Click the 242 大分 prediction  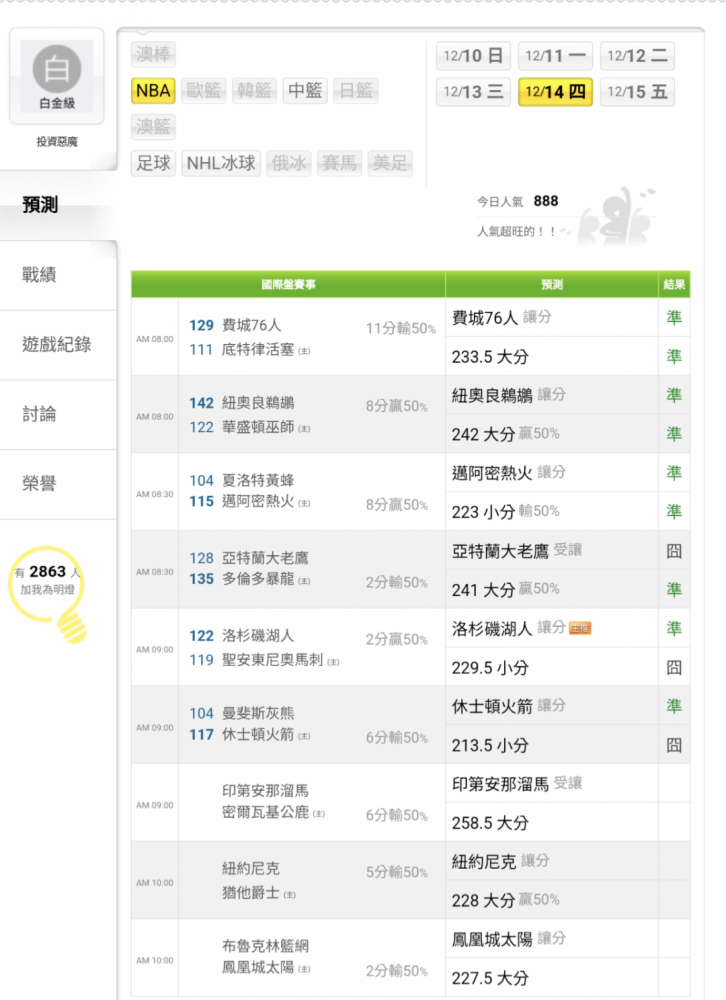(x=483, y=434)
